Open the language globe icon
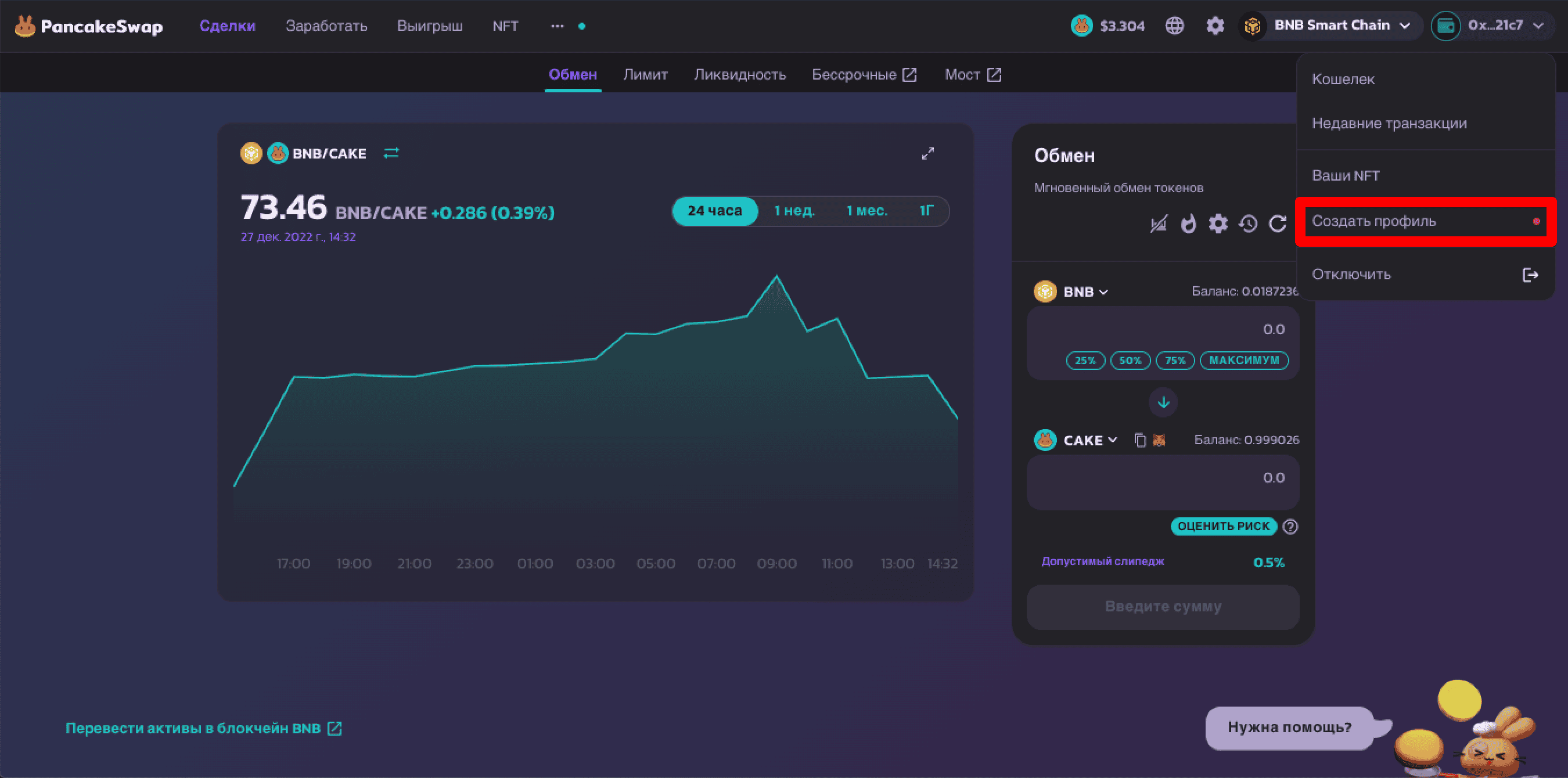 pos(1174,26)
